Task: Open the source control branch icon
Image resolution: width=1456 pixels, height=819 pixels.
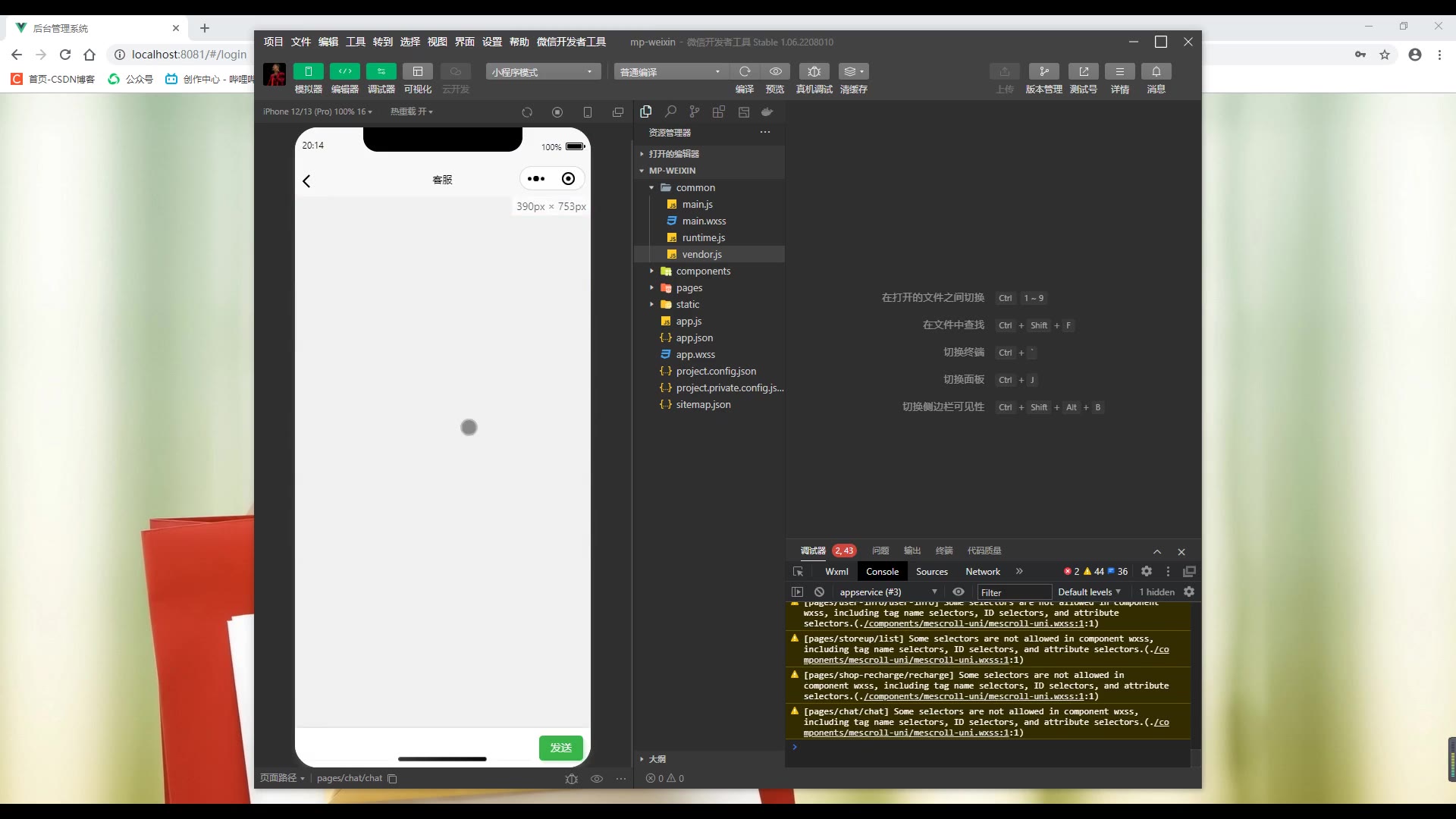Action: (695, 111)
